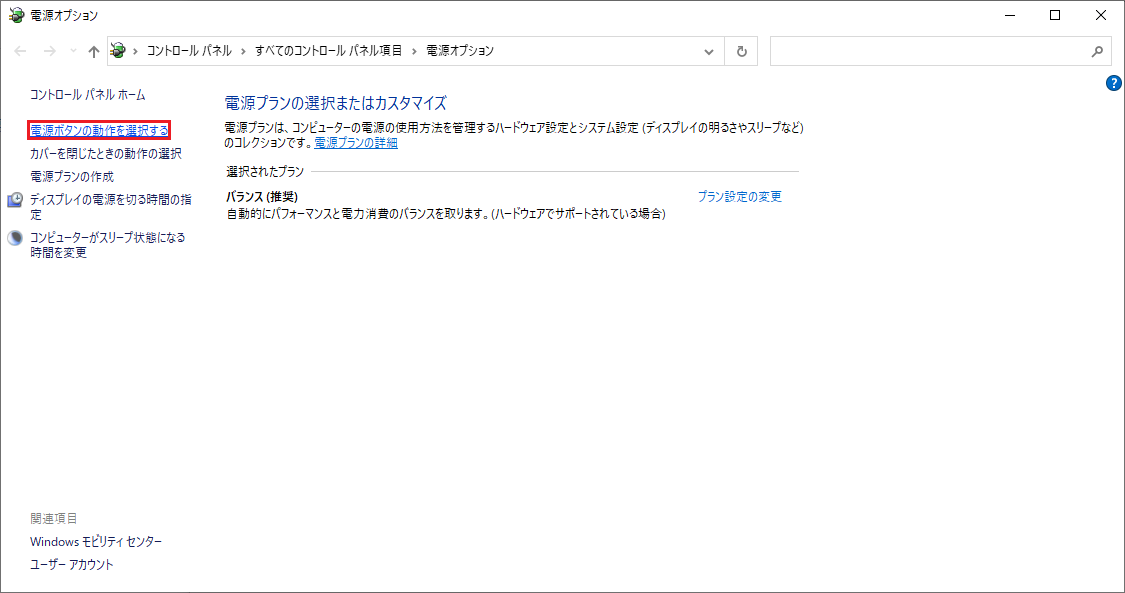The height and width of the screenshot is (593, 1125).
Task: Refresh the Power Options page
Action: point(741,51)
